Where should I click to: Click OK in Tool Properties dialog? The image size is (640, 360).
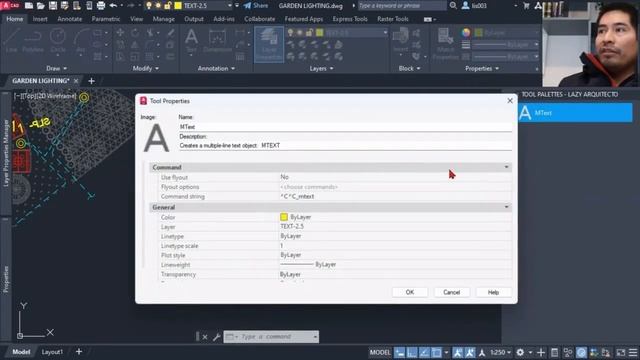(410, 292)
